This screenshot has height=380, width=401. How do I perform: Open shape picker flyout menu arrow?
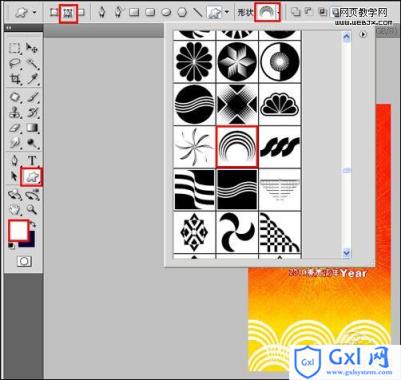[363, 34]
